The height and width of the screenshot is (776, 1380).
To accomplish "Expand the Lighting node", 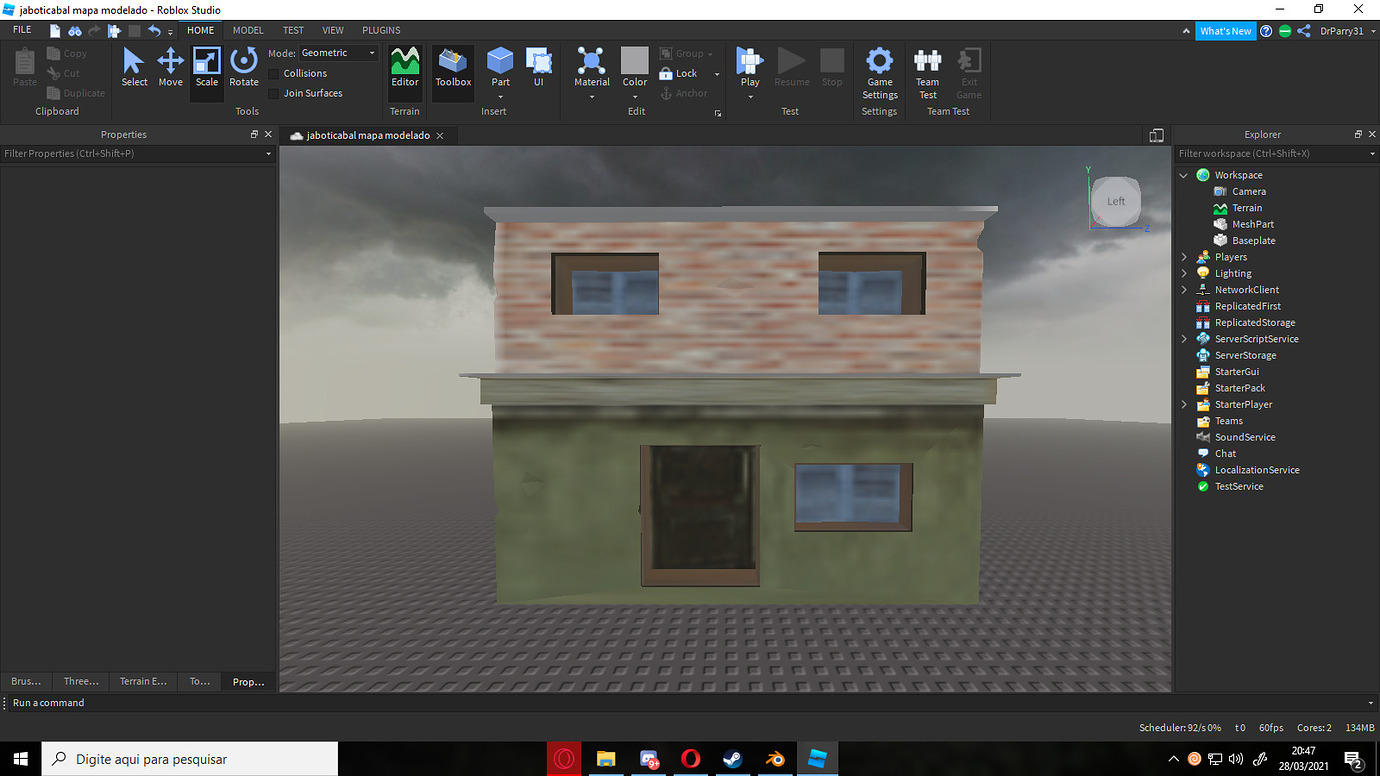I will tap(1184, 273).
